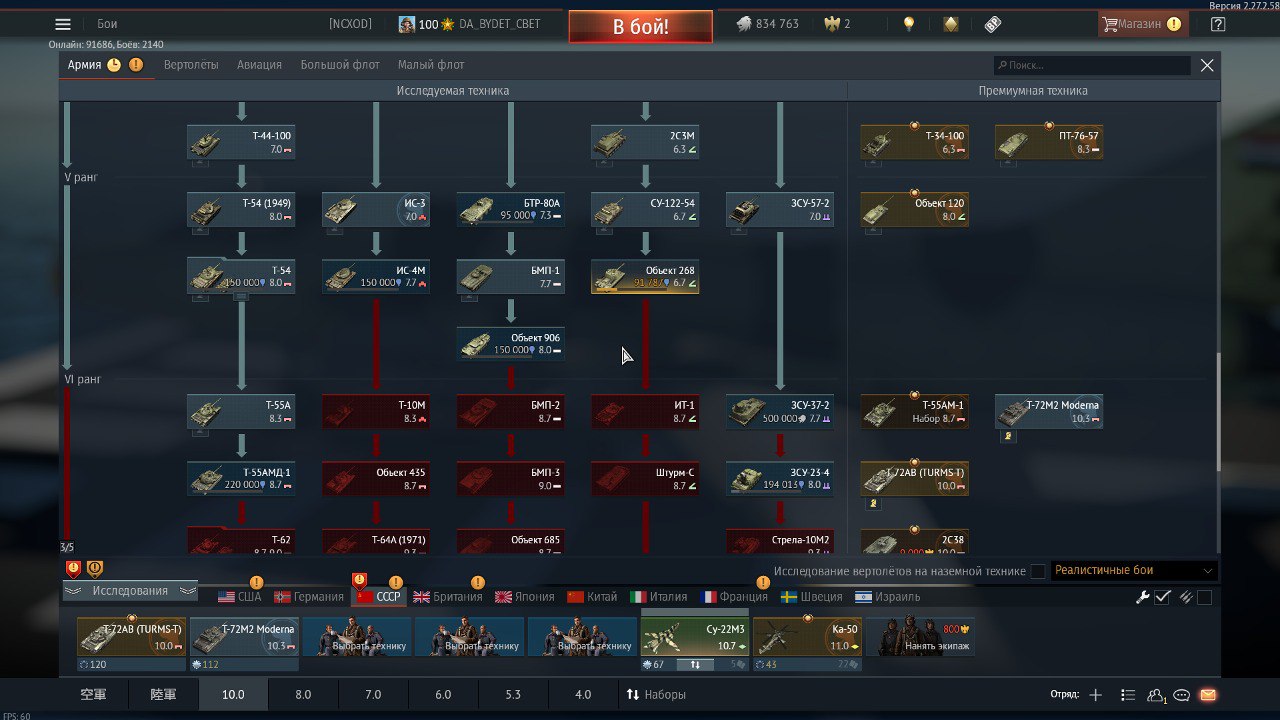Open the wrench settings icon
This screenshot has height=720, width=1280.
coord(1143,597)
